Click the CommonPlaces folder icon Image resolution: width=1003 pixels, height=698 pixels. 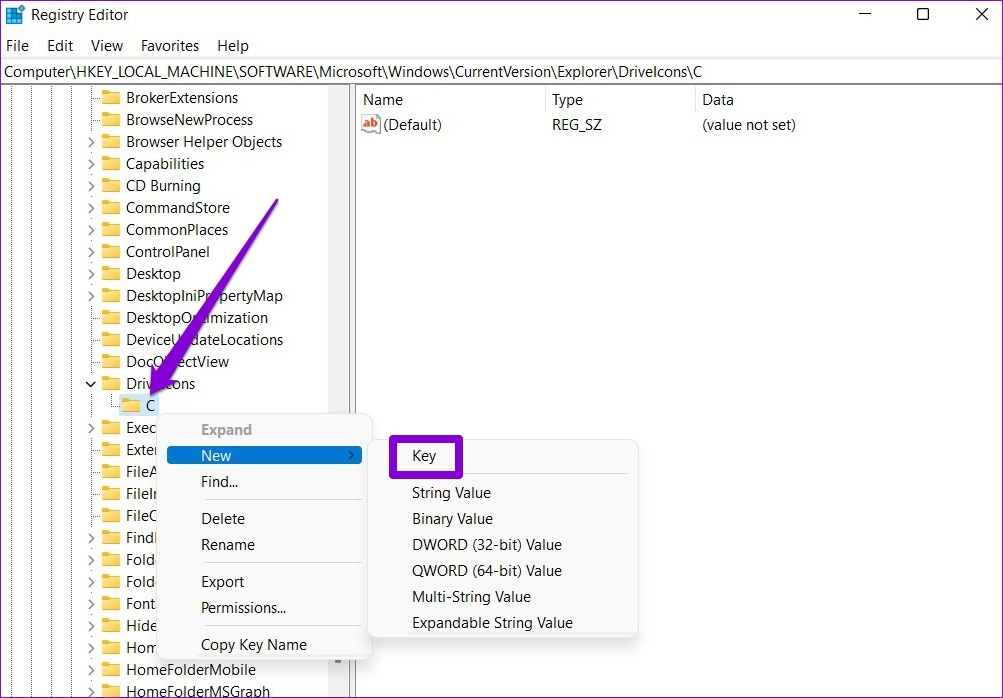111,230
